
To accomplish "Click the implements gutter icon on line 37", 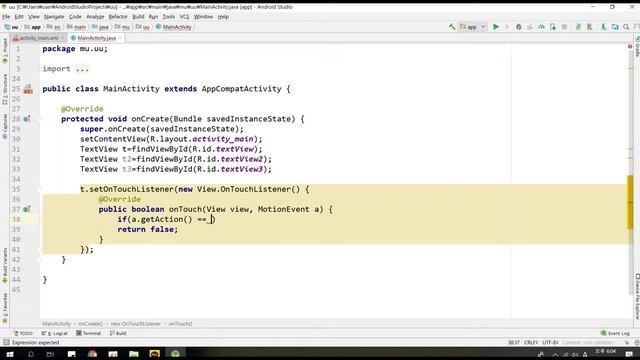I will pyautogui.click(x=27, y=209).
